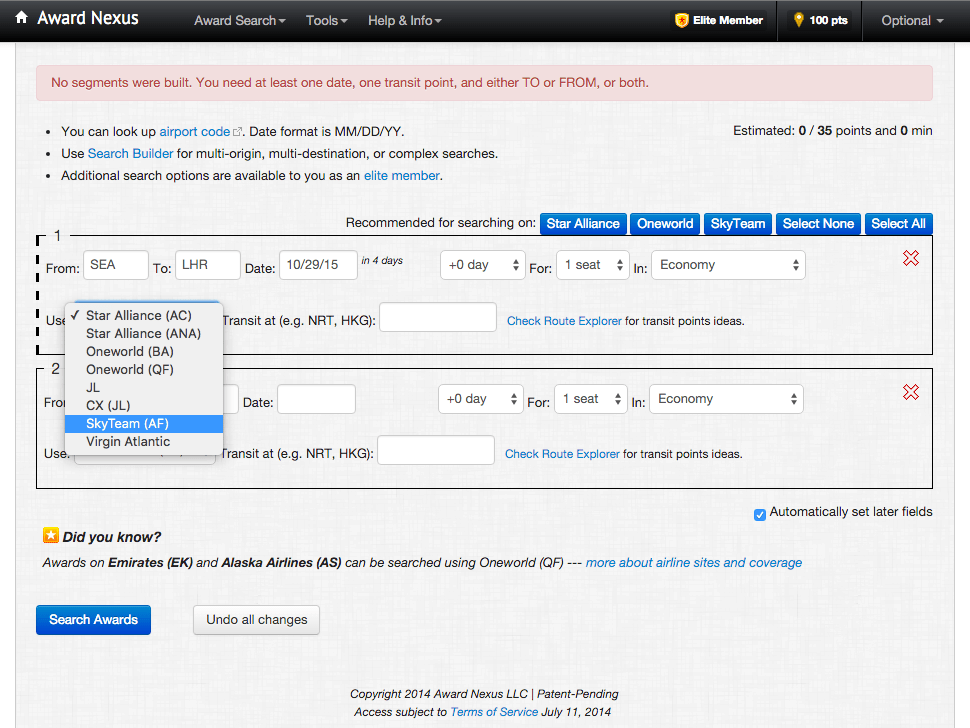Click the Did you know star icon
970x728 pixels.
click(51, 536)
